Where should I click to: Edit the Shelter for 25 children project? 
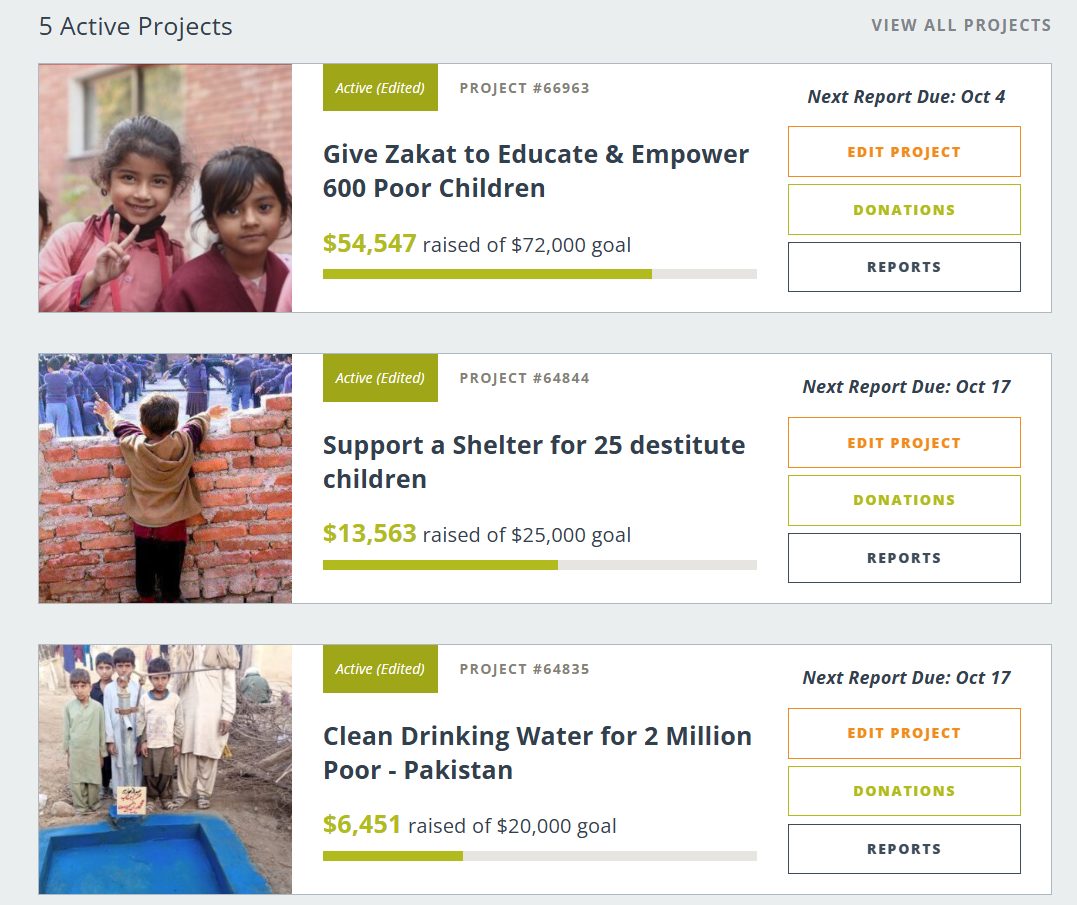point(904,443)
